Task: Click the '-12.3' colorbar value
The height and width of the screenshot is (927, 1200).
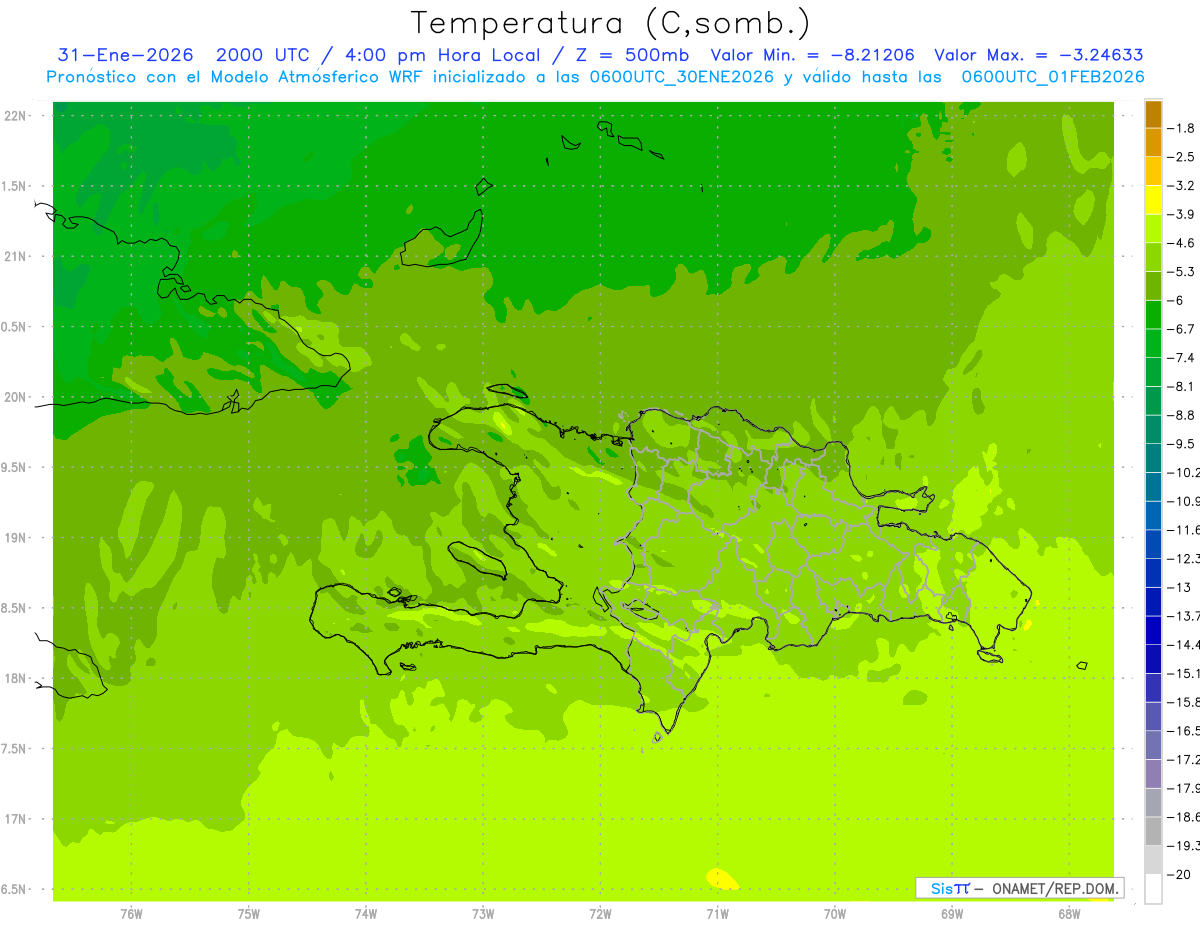Action: [1183, 558]
